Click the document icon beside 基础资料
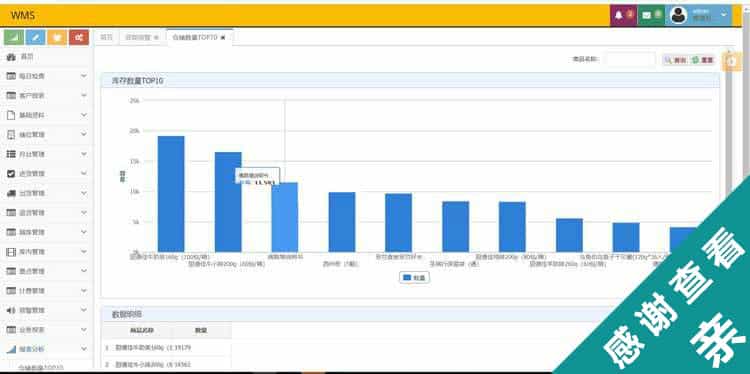Image resolution: width=750 pixels, height=374 pixels. 11,115
